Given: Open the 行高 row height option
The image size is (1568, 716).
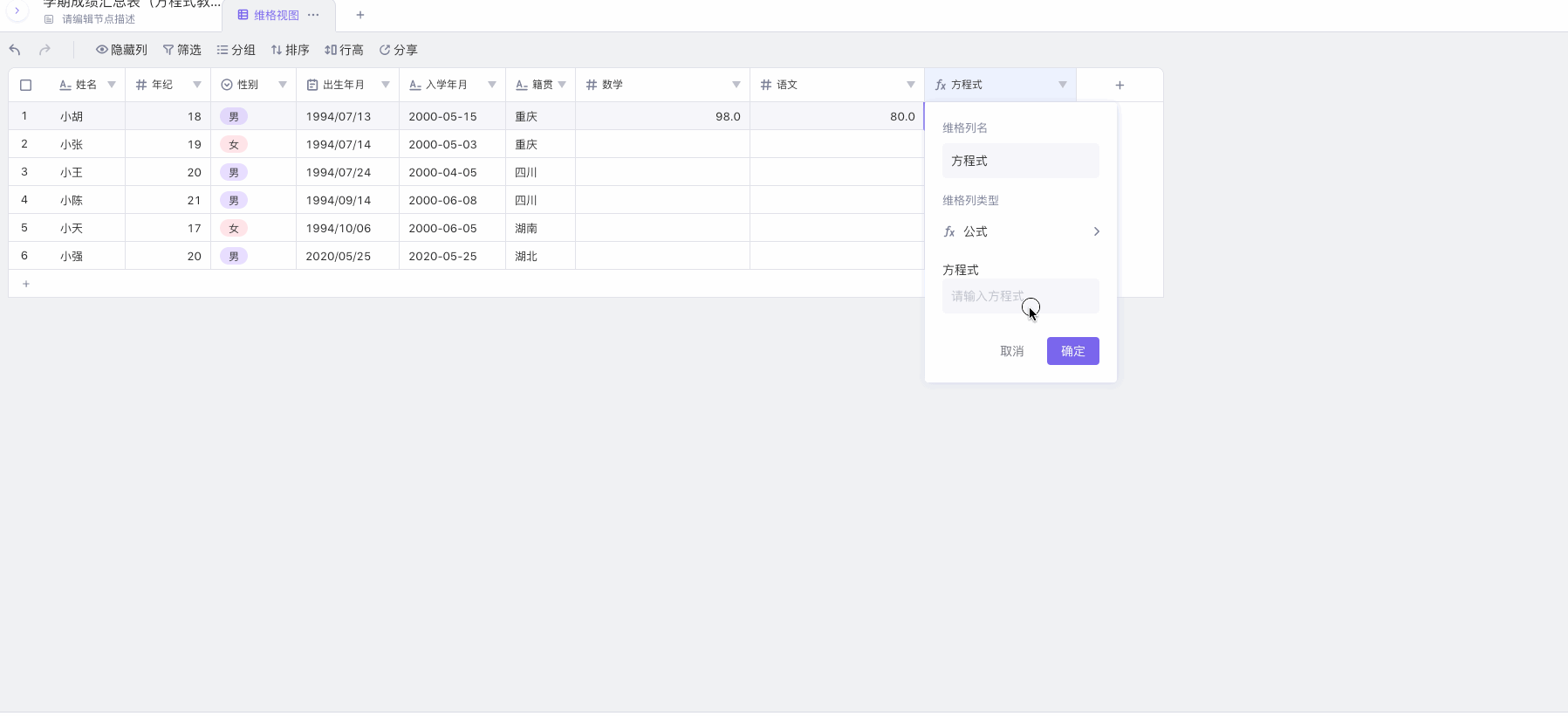Looking at the screenshot, I should tap(344, 50).
